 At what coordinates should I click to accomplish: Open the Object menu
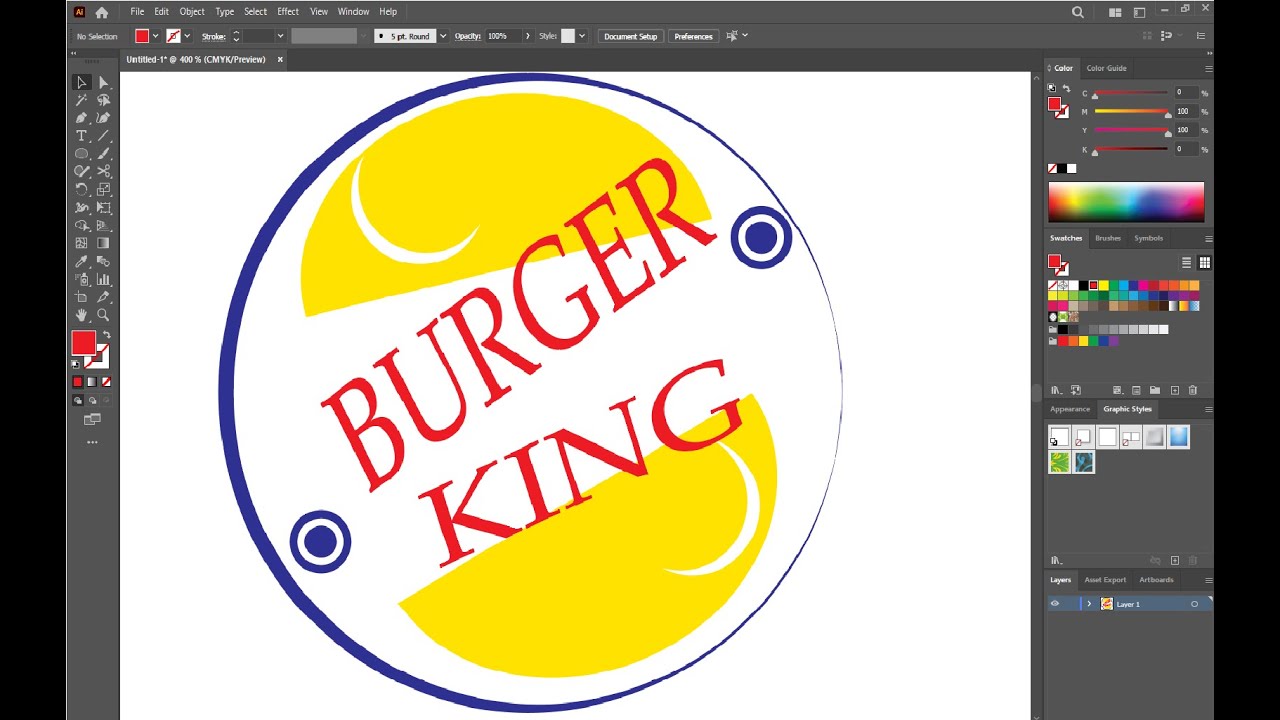[x=192, y=12]
